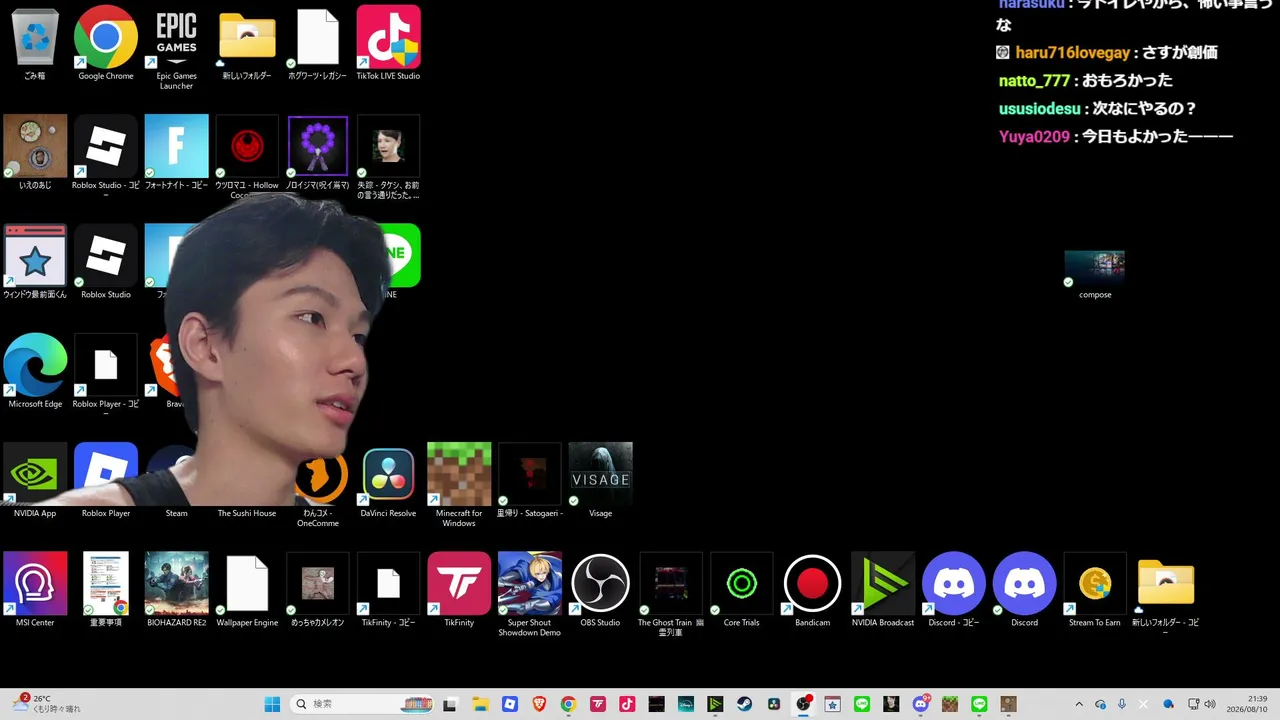The width and height of the screenshot is (1280, 720).
Task: Open the weather widget showing 26°C
Action: [48, 704]
